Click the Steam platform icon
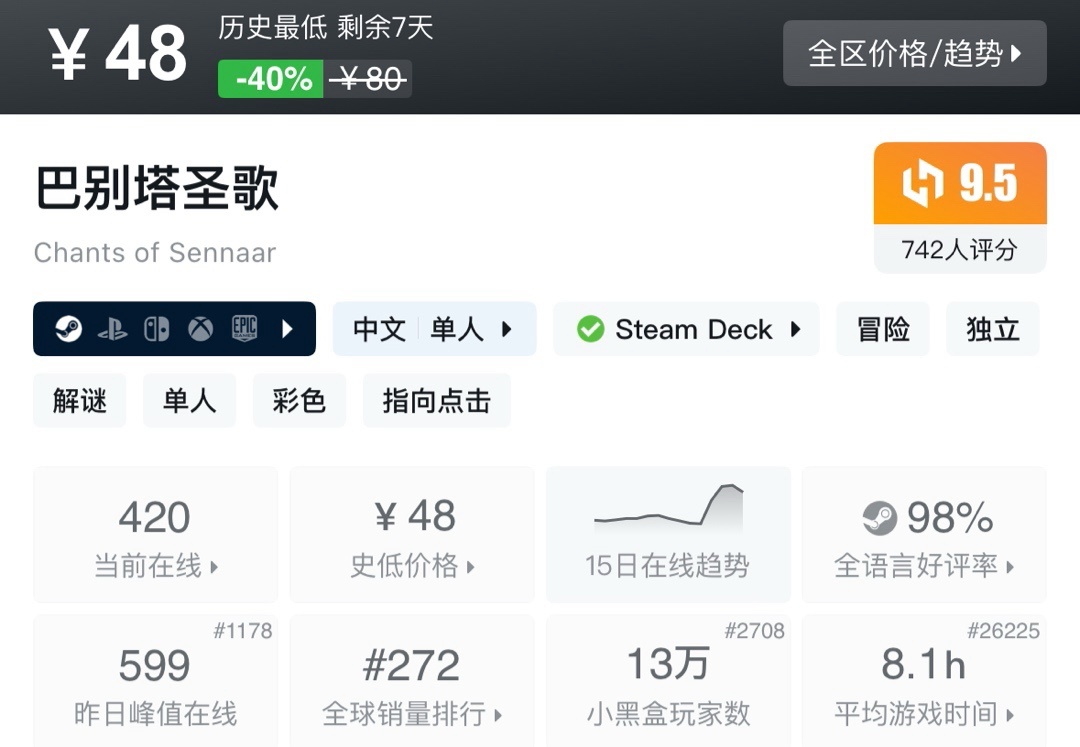The height and width of the screenshot is (747, 1080). 68,329
